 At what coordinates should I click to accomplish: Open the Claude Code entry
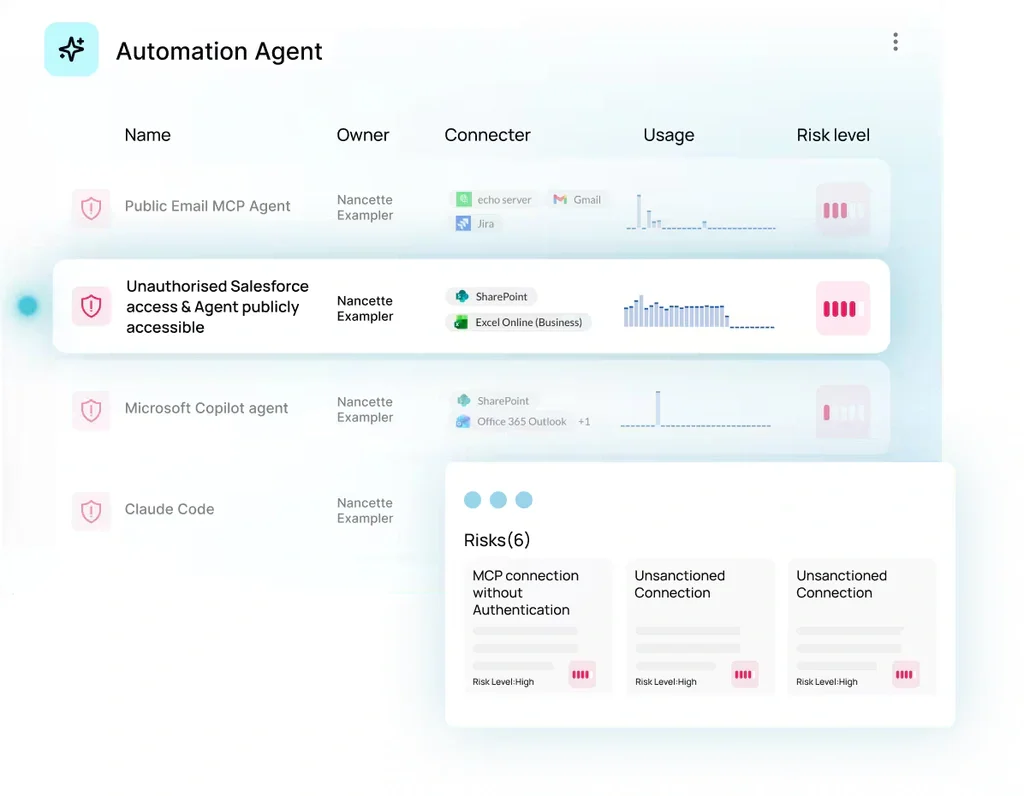[x=169, y=509]
